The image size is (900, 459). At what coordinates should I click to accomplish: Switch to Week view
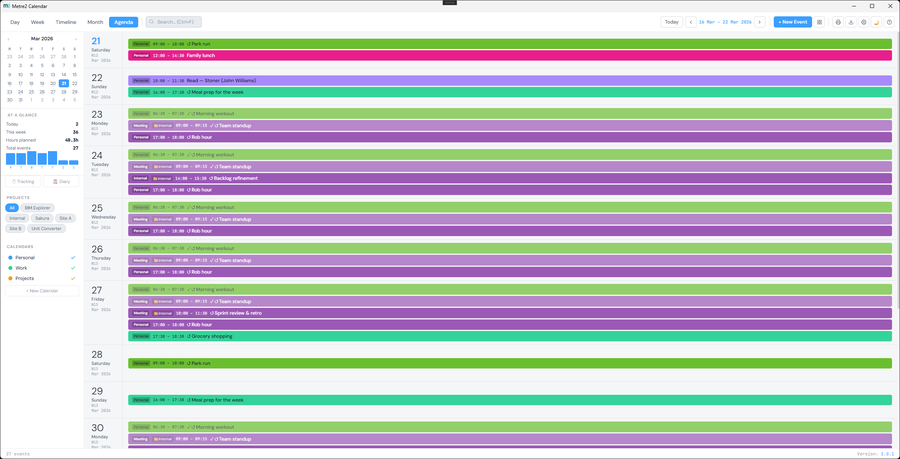pos(38,22)
